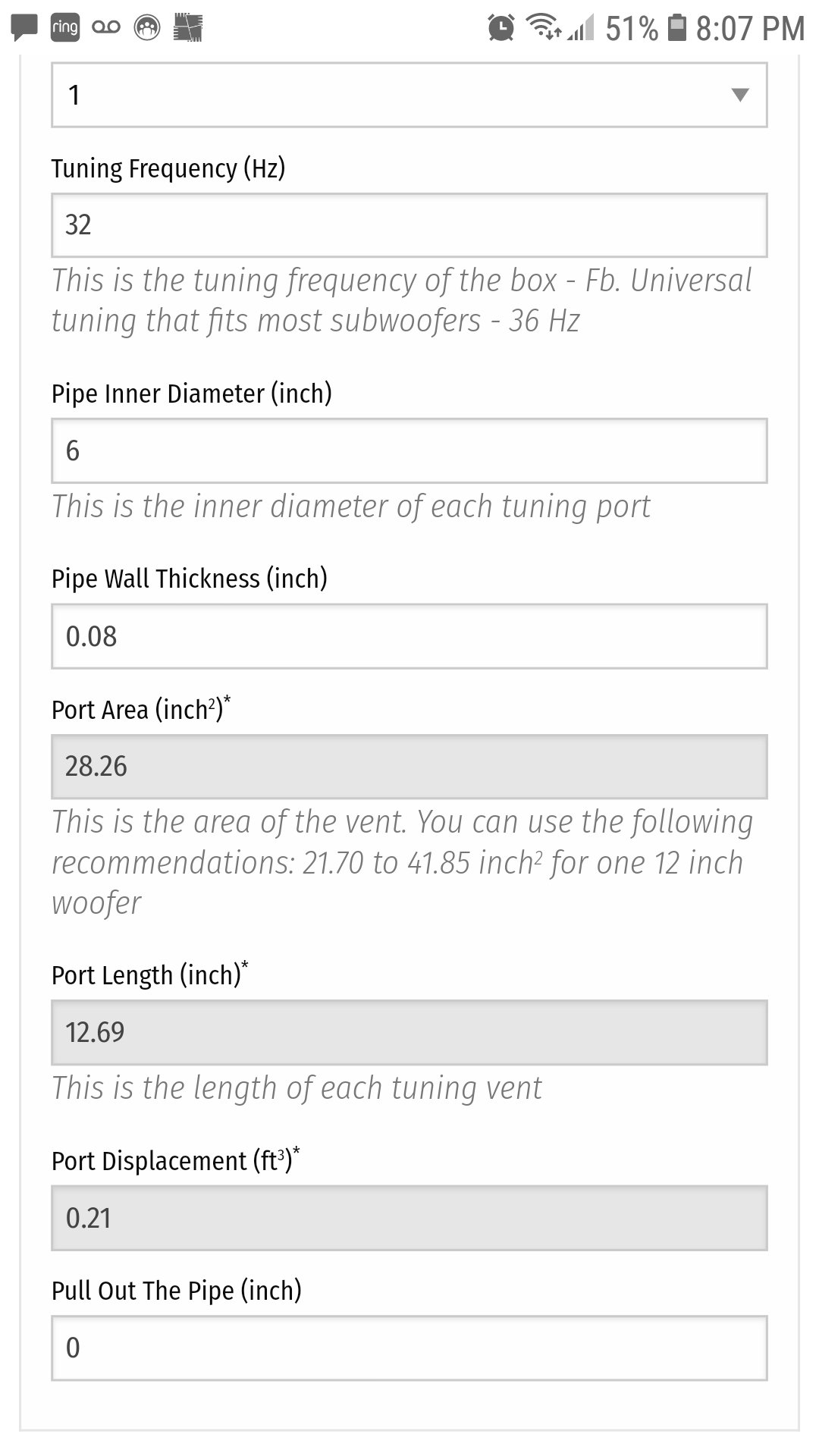Tap the voicemail status bar icon
Viewport: 819px width, 1456px height.
pyautogui.click(x=106, y=28)
